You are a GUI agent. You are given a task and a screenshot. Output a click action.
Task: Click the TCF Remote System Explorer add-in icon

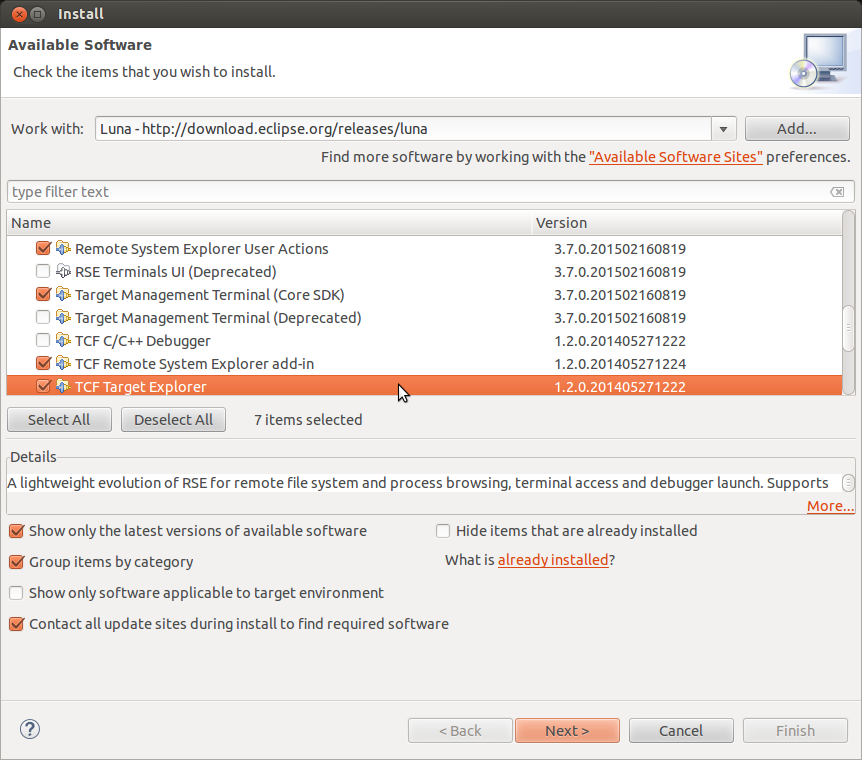62,363
